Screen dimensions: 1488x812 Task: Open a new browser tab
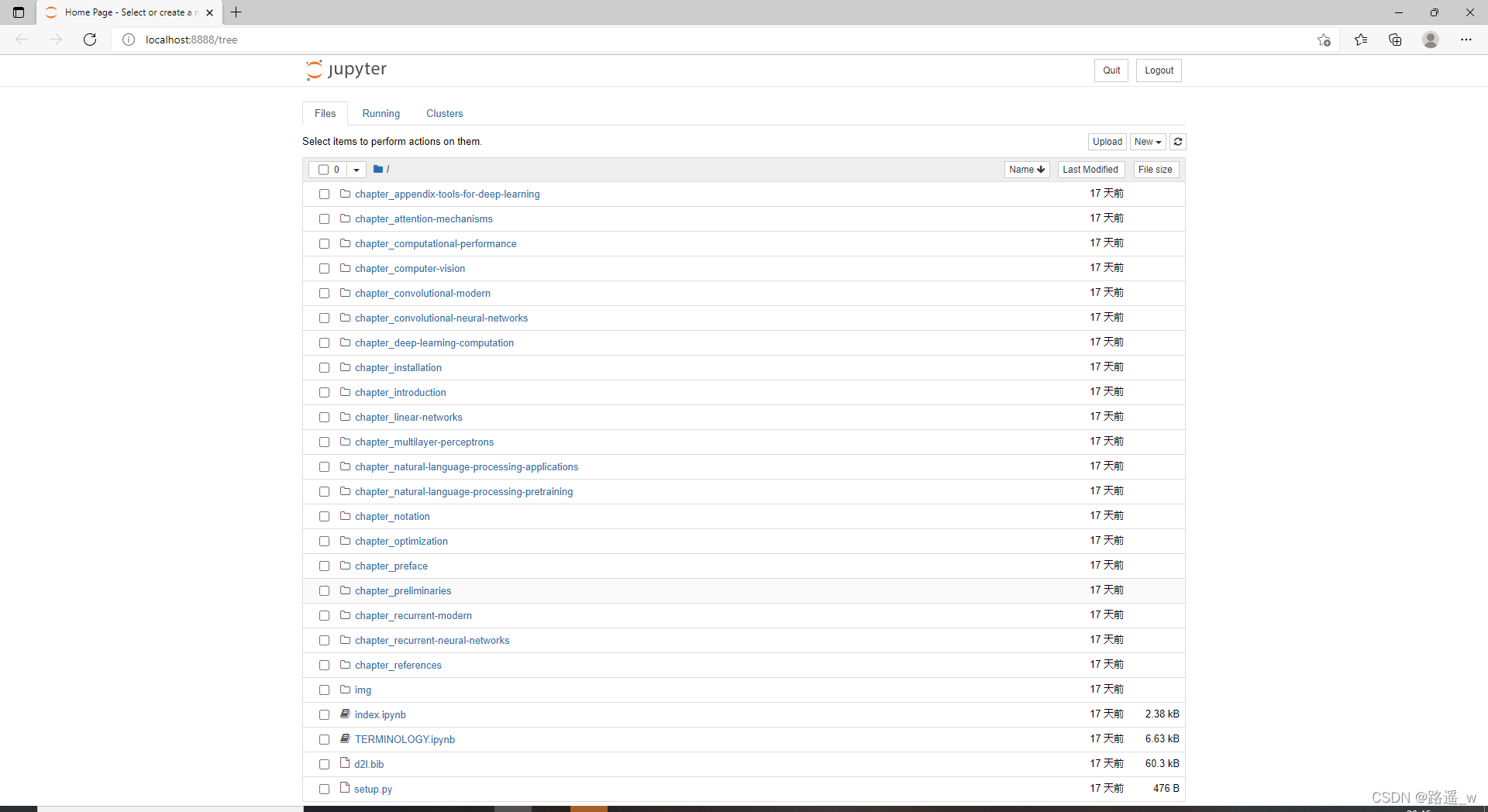[x=236, y=12]
